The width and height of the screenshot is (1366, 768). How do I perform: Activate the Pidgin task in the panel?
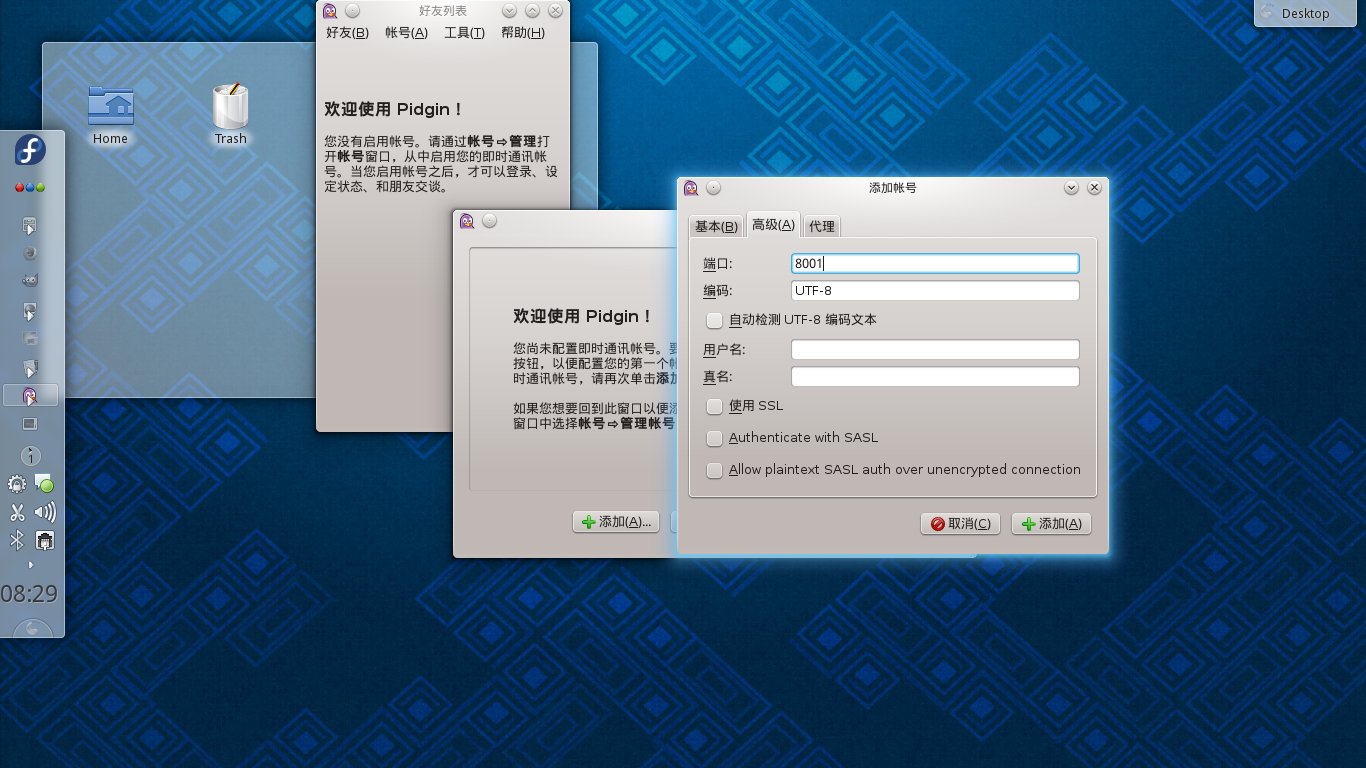[x=30, y=395]
